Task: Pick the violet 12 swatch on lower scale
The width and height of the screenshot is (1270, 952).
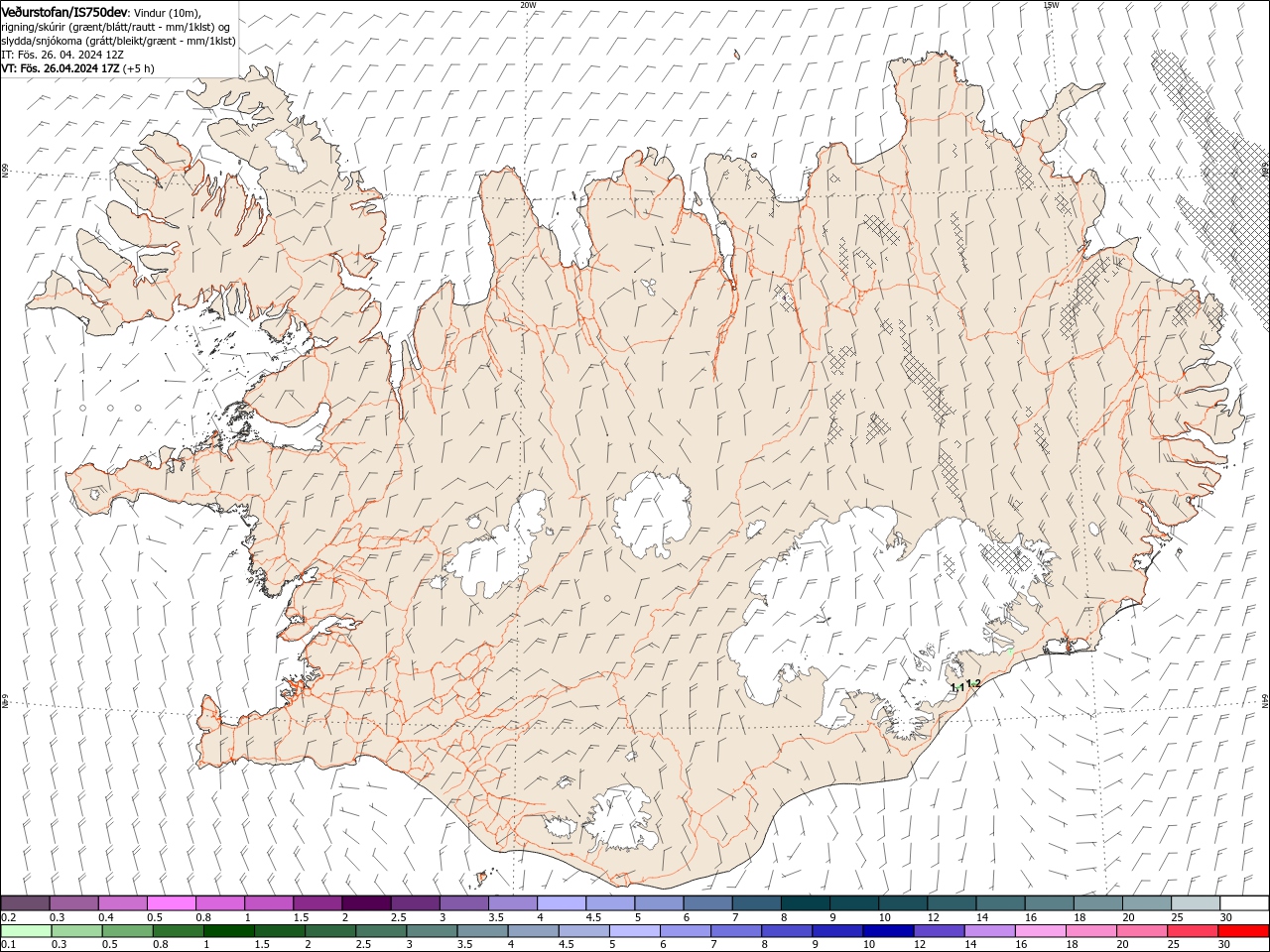Action: point(938,931)
